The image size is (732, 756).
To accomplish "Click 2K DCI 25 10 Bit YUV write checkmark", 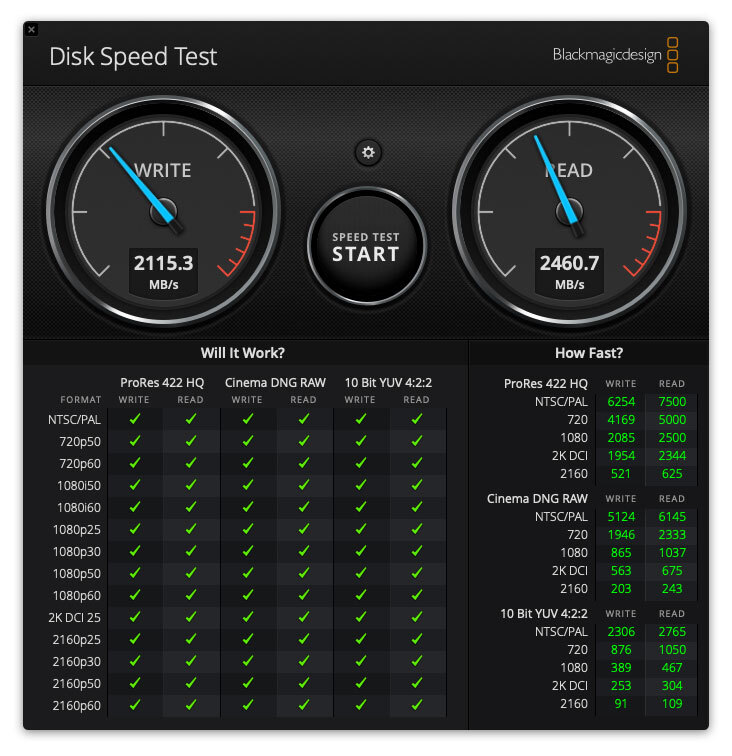I will [360, 617].
